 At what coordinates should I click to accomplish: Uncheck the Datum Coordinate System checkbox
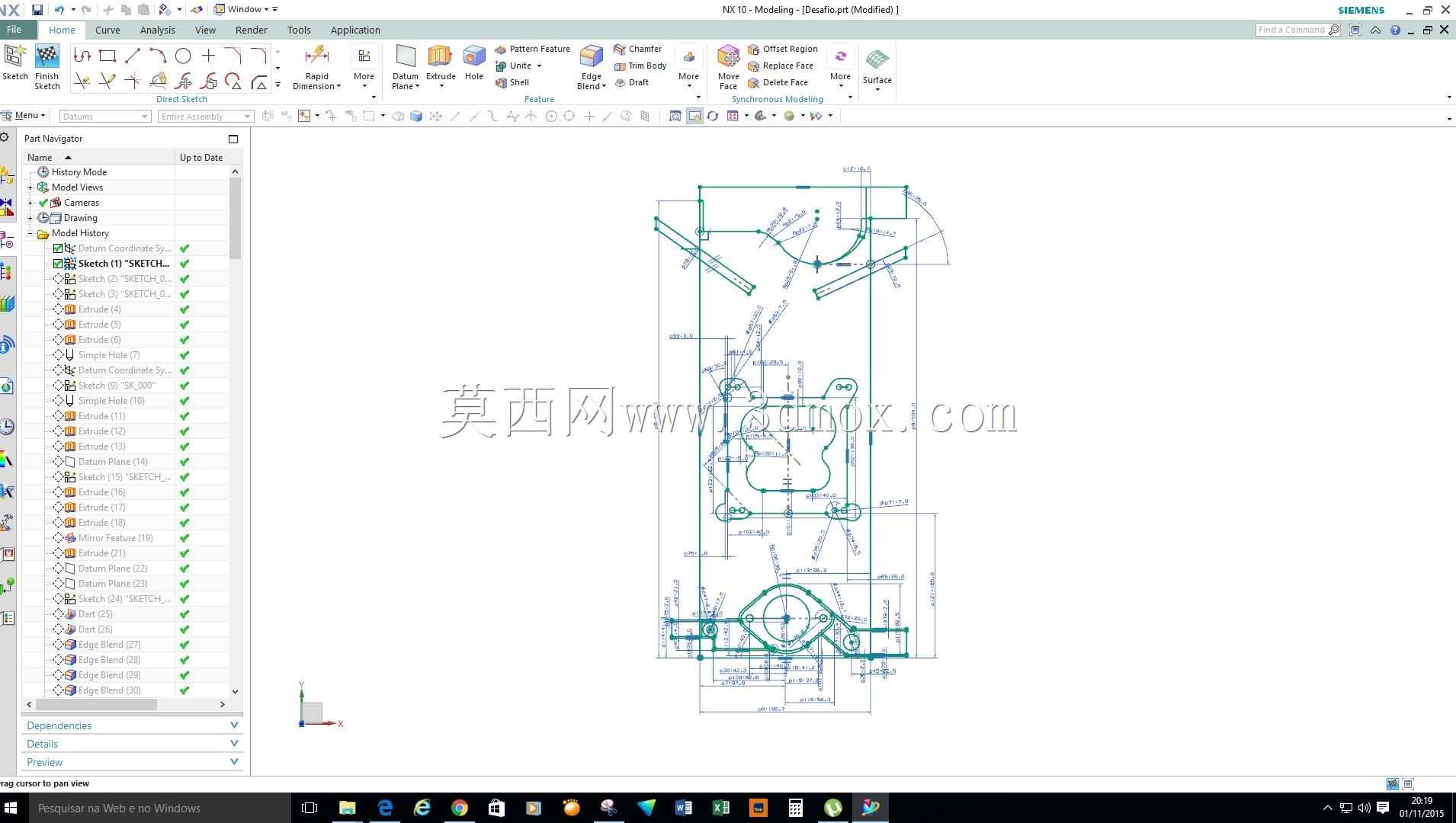tap(58, 248)
